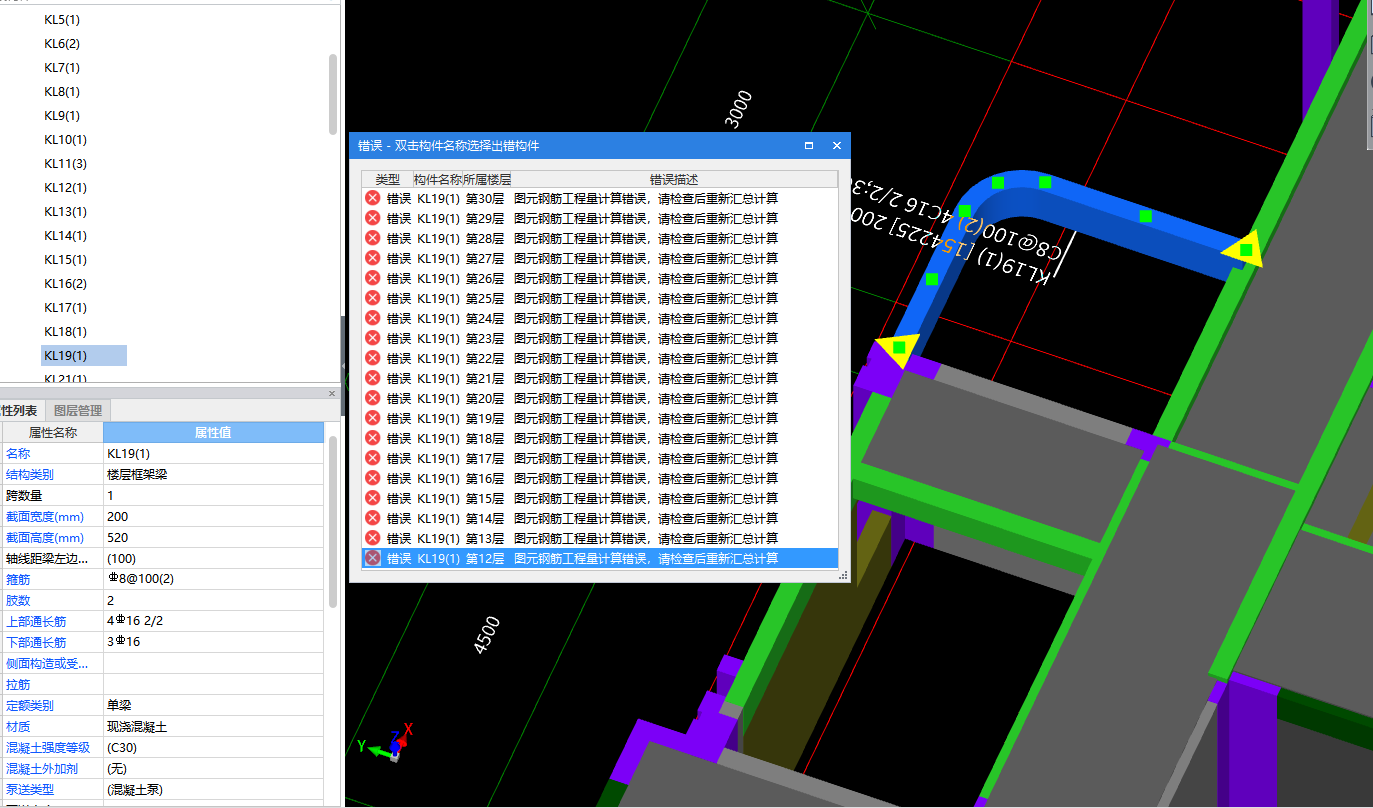Screen dimensions: 1373x808
Task: Close the property list panel
Action: point(332,394)
